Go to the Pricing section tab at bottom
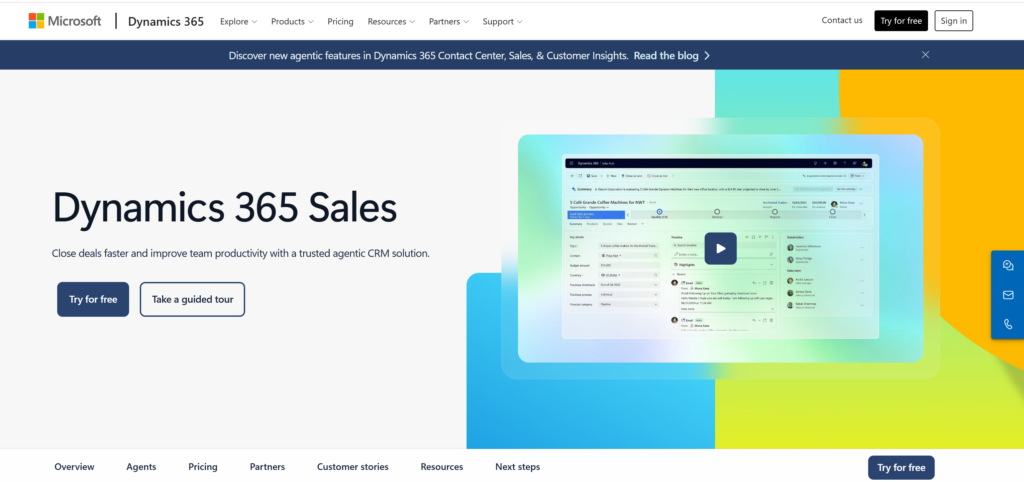 (203, 467)
